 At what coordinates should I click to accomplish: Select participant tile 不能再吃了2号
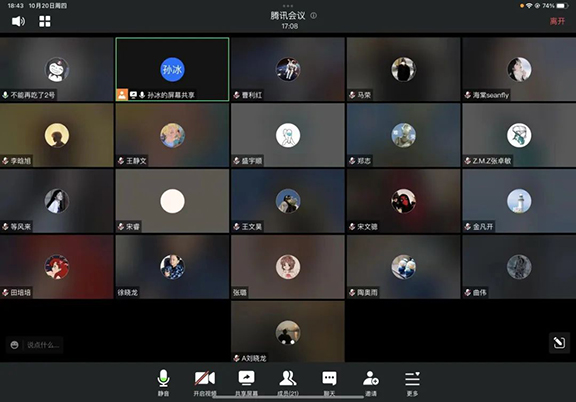[57, 69]
